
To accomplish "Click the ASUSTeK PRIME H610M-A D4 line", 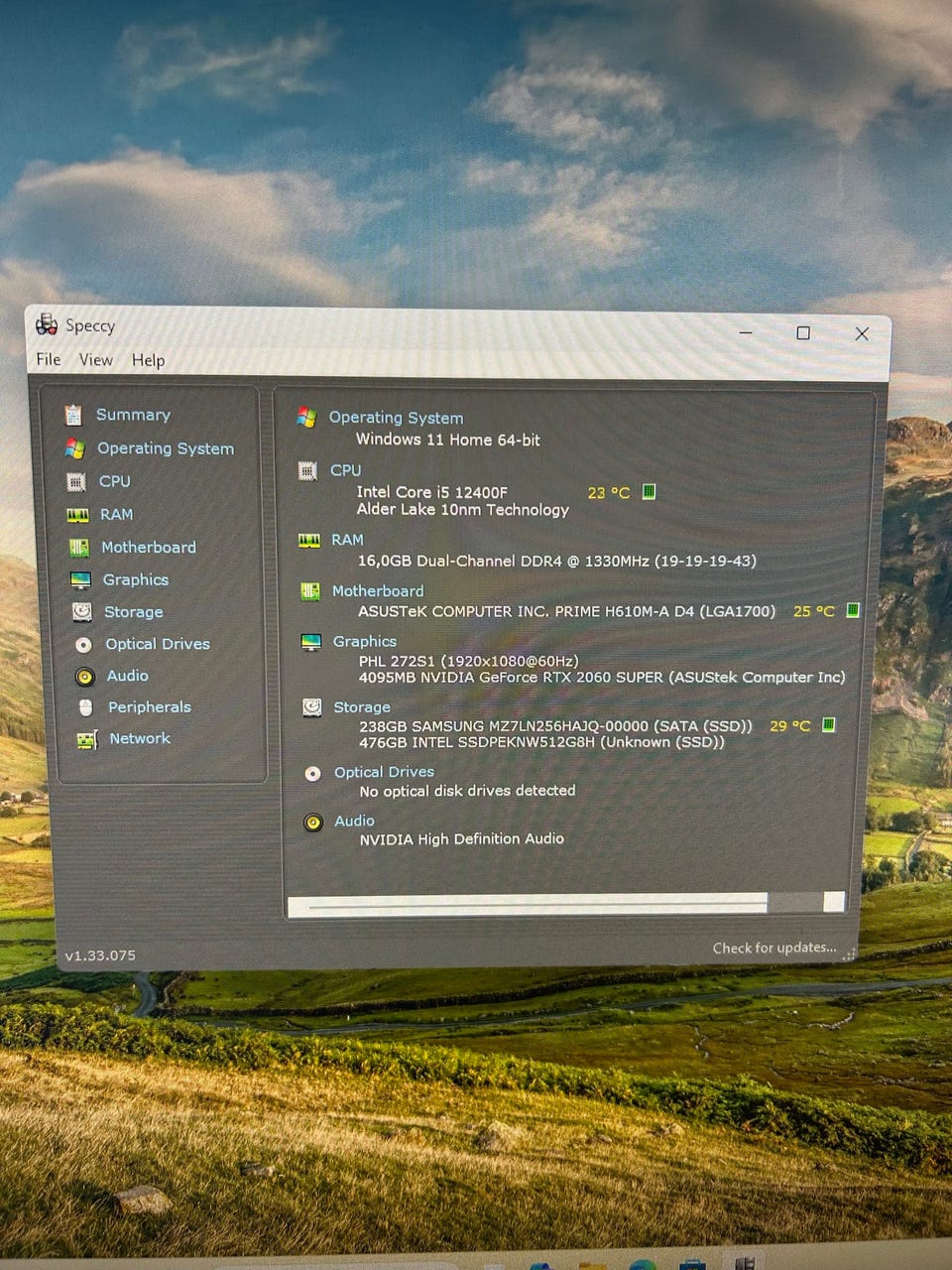I will point(567,611).
